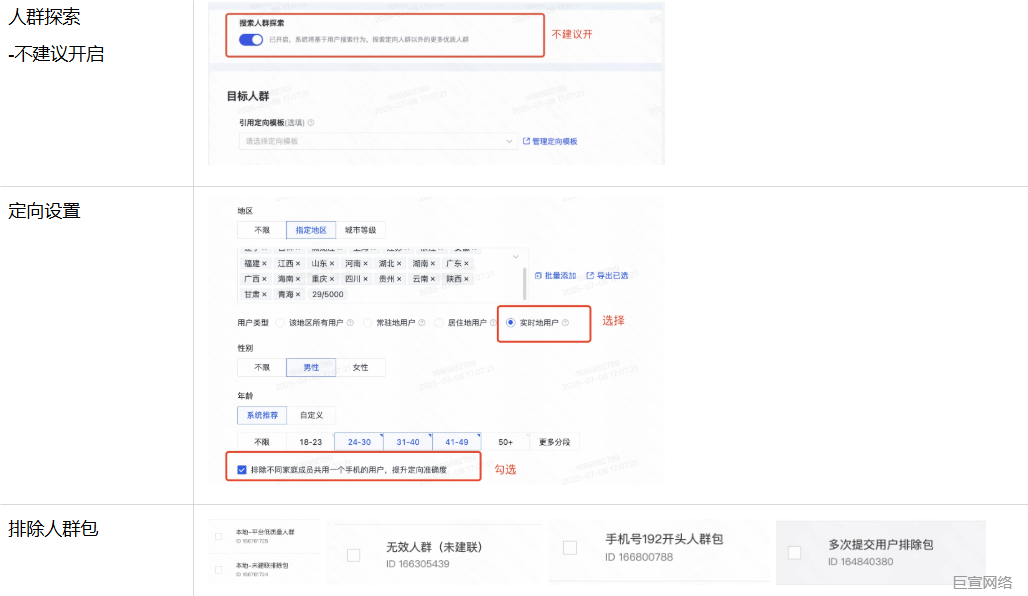The image size is (1028, 596).
Task: Remove the 海南 region tag
Action: coord(298,279)
